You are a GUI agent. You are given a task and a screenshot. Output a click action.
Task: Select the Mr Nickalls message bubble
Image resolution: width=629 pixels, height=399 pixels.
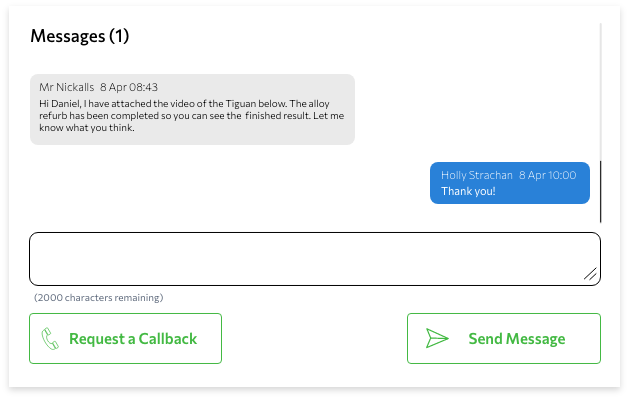point(193,109)
